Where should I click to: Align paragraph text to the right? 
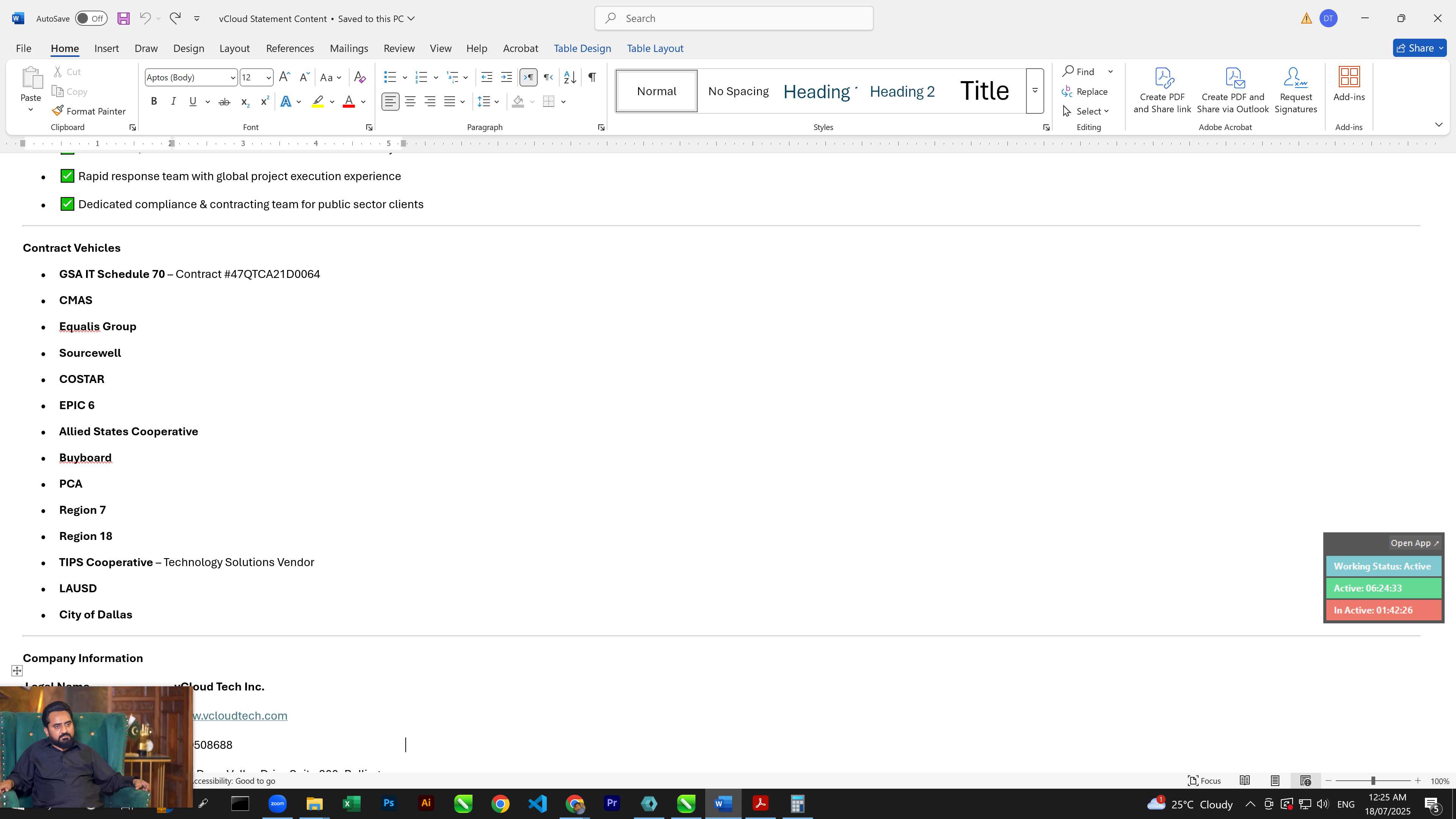coord(430,102)
